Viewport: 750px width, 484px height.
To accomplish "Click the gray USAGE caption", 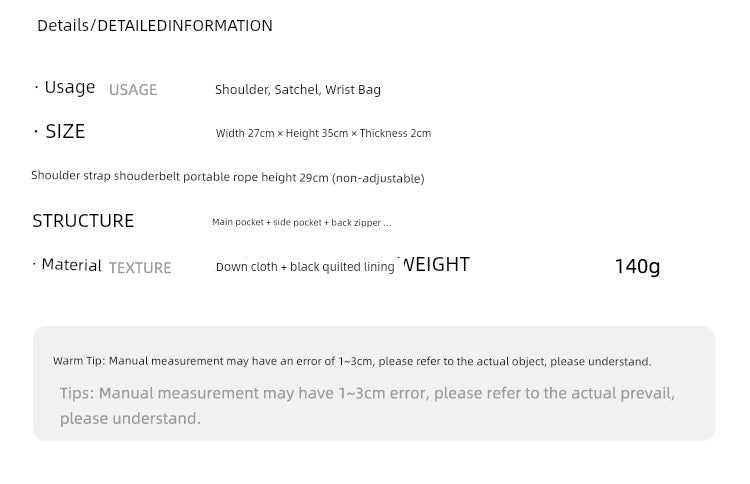I will tap(133, 90).
